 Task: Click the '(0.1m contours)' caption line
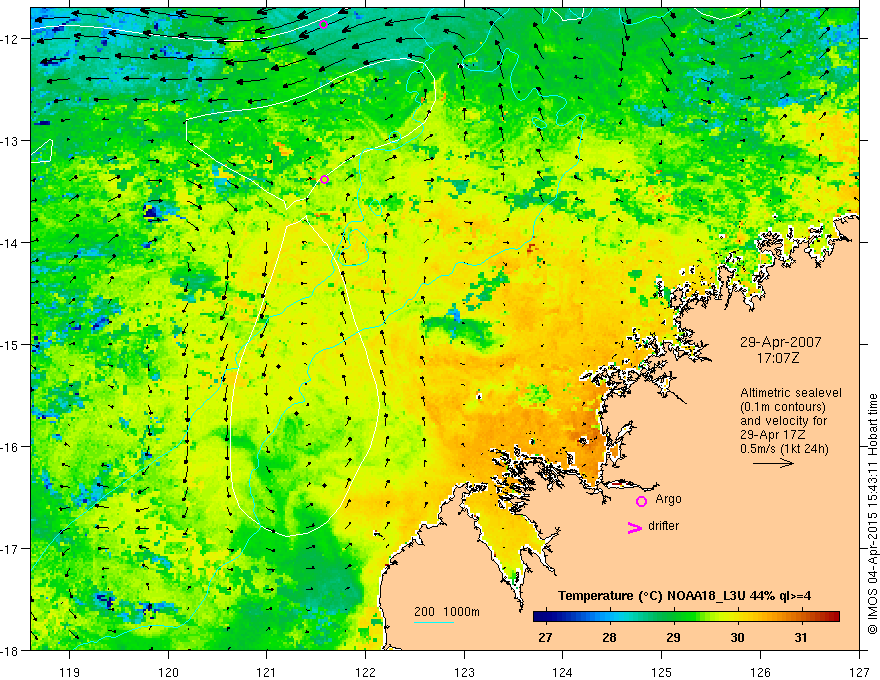(x=783, y=407)
